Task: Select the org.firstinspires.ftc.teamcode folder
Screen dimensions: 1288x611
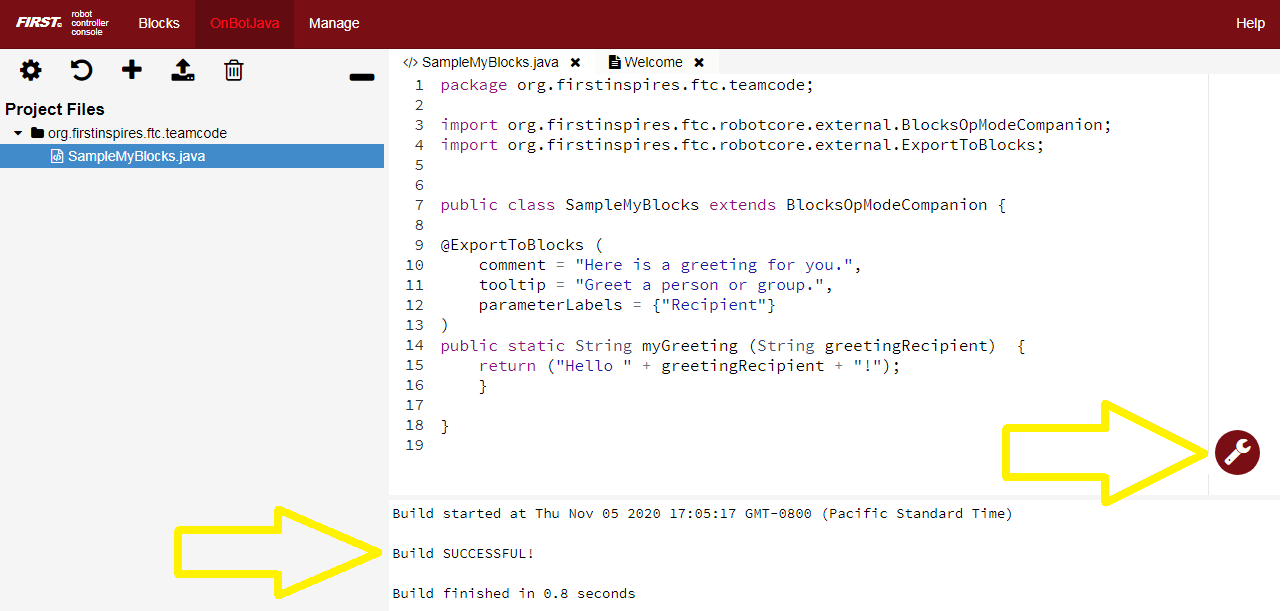Action: point(137,133)
